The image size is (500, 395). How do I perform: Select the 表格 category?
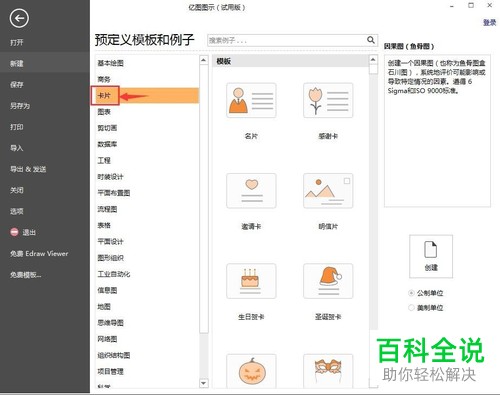[x=104, y=225]
